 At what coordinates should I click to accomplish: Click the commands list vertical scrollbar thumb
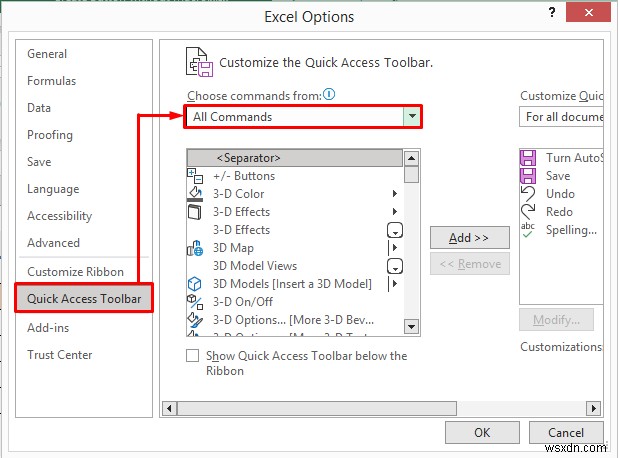411,175
